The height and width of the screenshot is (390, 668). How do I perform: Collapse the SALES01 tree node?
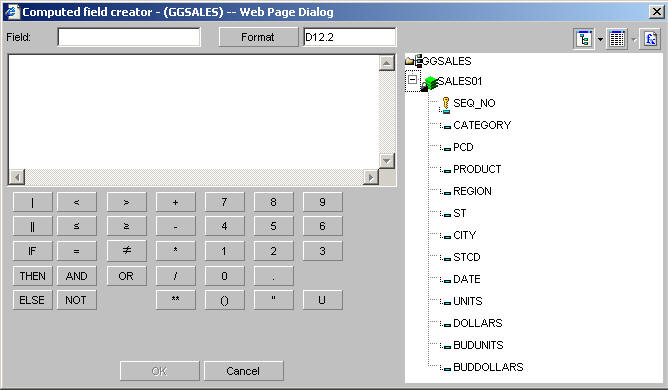[x=412, y=79]
